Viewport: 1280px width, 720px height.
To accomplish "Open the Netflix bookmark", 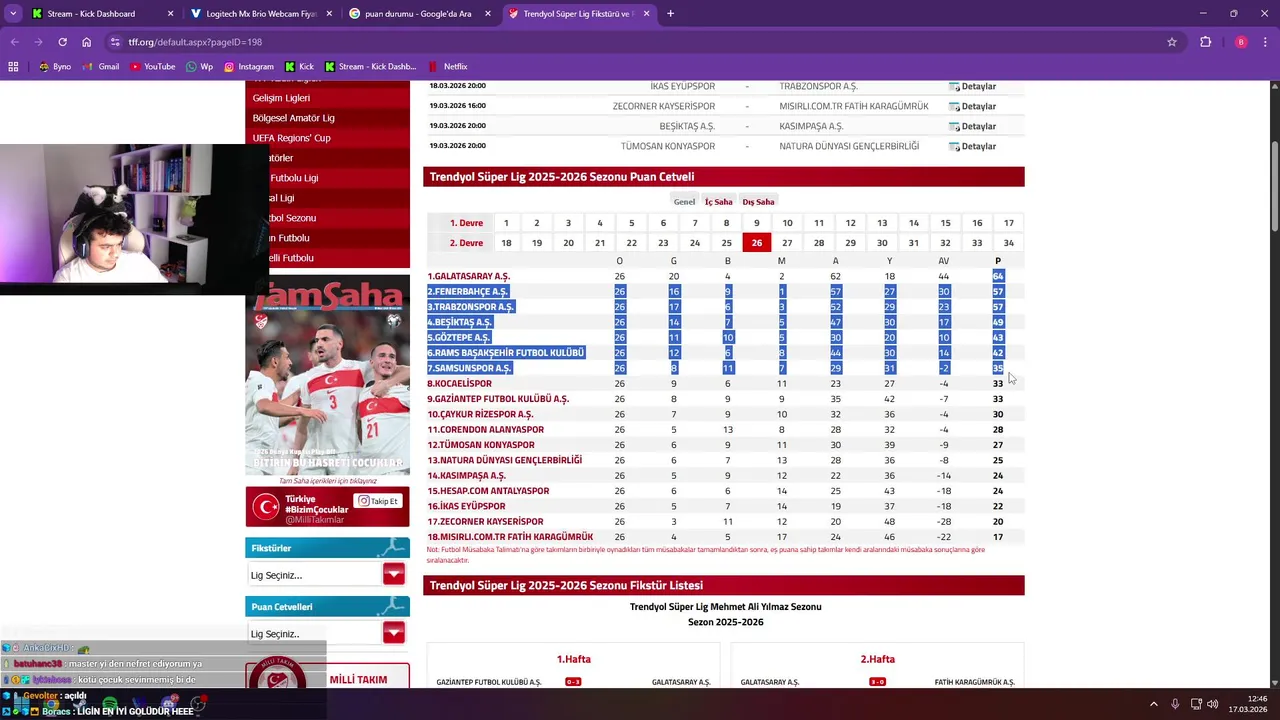I will click(x=447, y=66).
